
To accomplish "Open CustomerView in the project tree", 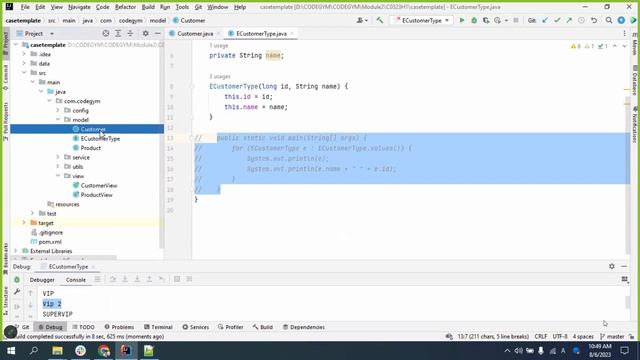I will coord(99,185).
